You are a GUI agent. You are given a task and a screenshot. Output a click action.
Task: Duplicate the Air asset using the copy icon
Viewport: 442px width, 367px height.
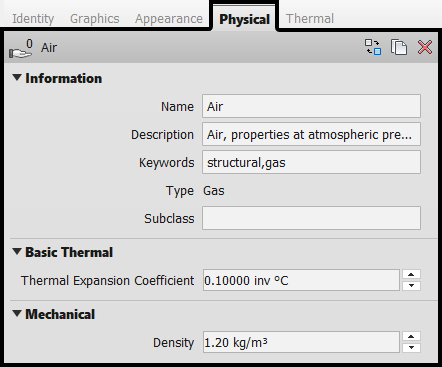pyautogui.click(x=399, y=47)
